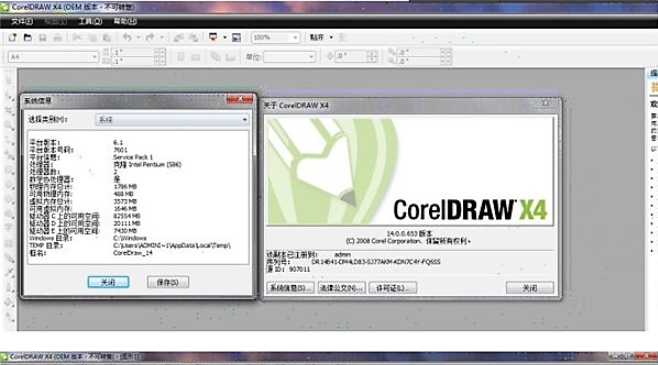The height and width of the screenshot is (365, 658).
Task: Click the Options icon beside snap dropdown
Action: [342, 37]
